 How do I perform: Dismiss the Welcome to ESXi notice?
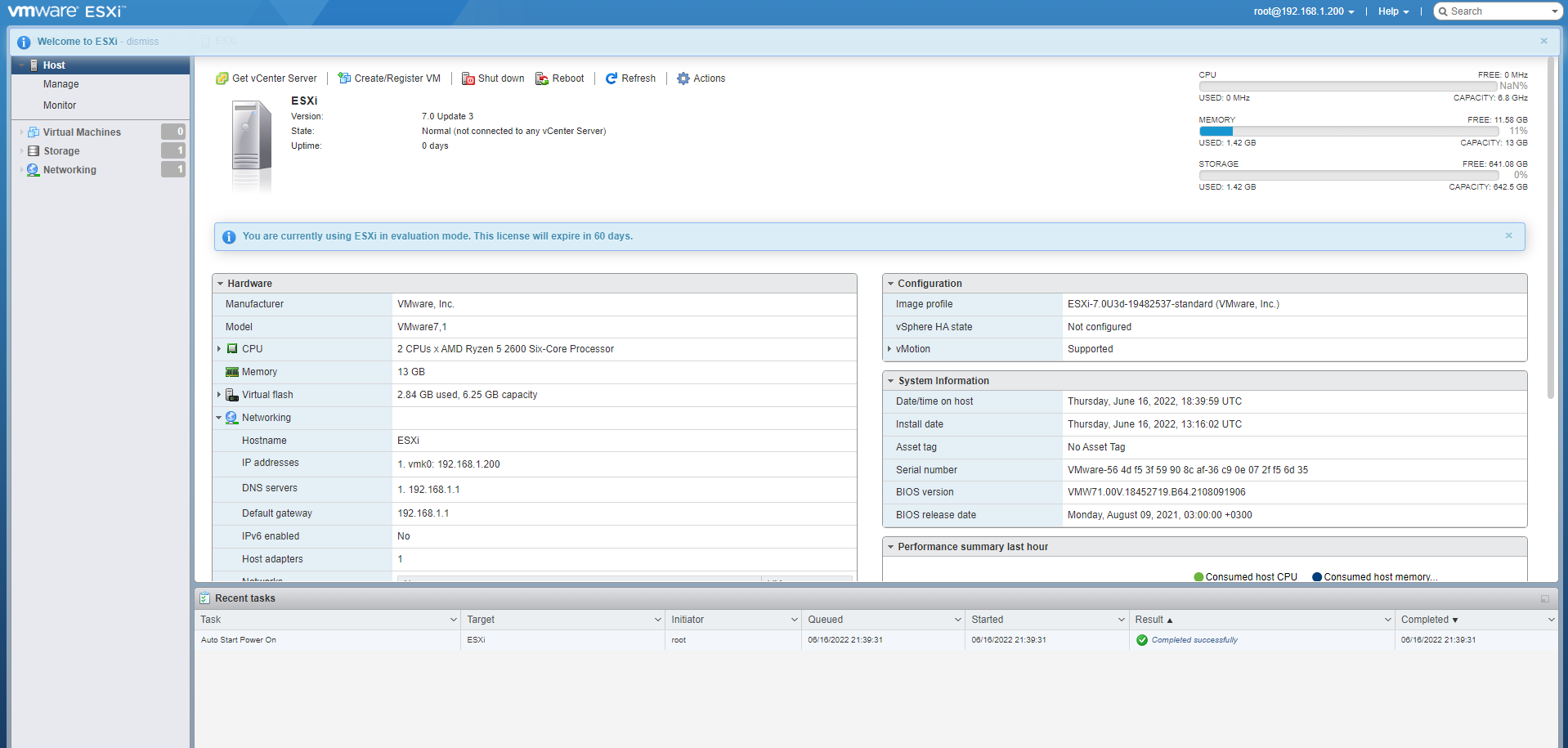[142, 42]
